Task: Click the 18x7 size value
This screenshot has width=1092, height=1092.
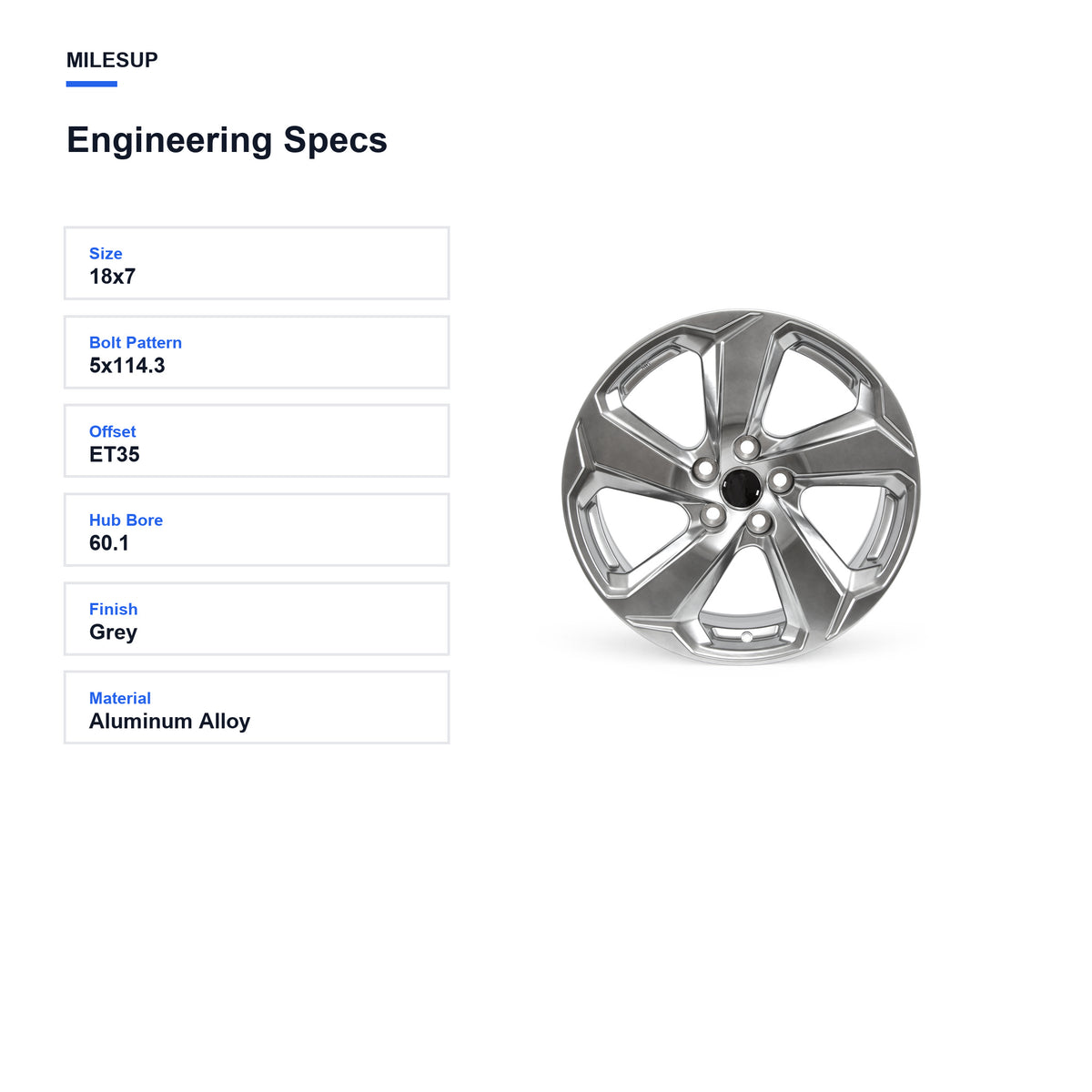Action: pos(112,277)
